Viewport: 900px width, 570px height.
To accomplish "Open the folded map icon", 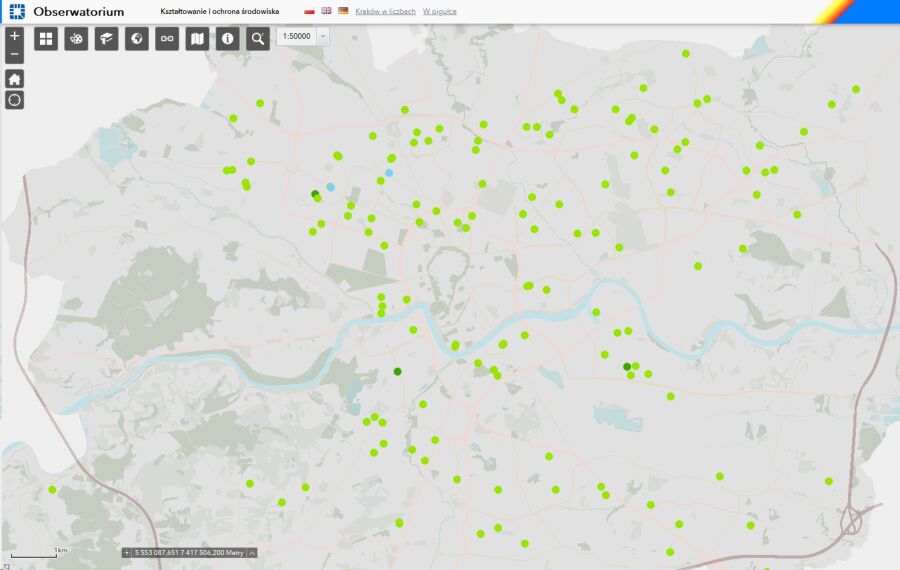I will pyautogui.click(x=198, y=39).
